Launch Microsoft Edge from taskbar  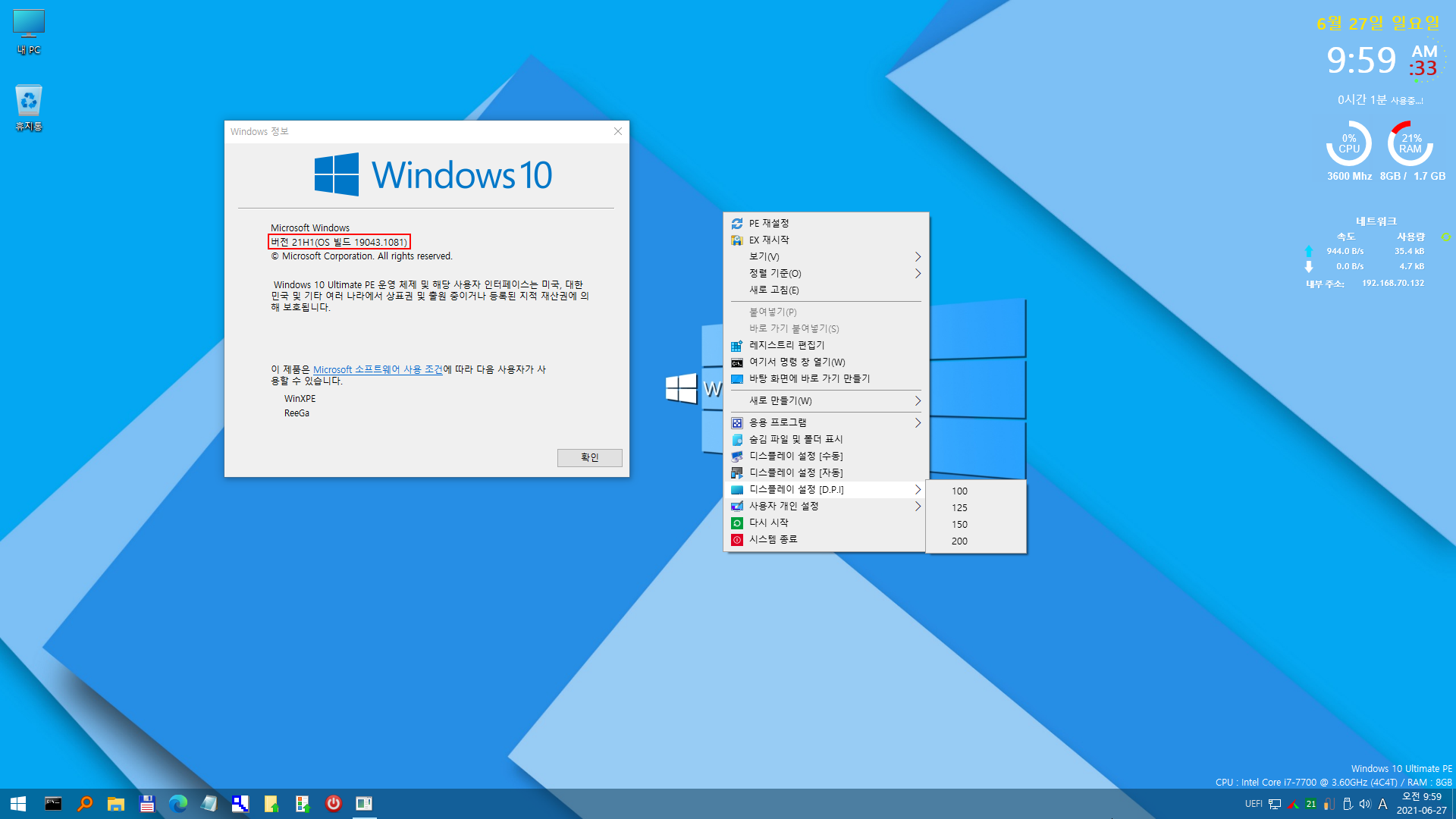(x=178, y=804)
